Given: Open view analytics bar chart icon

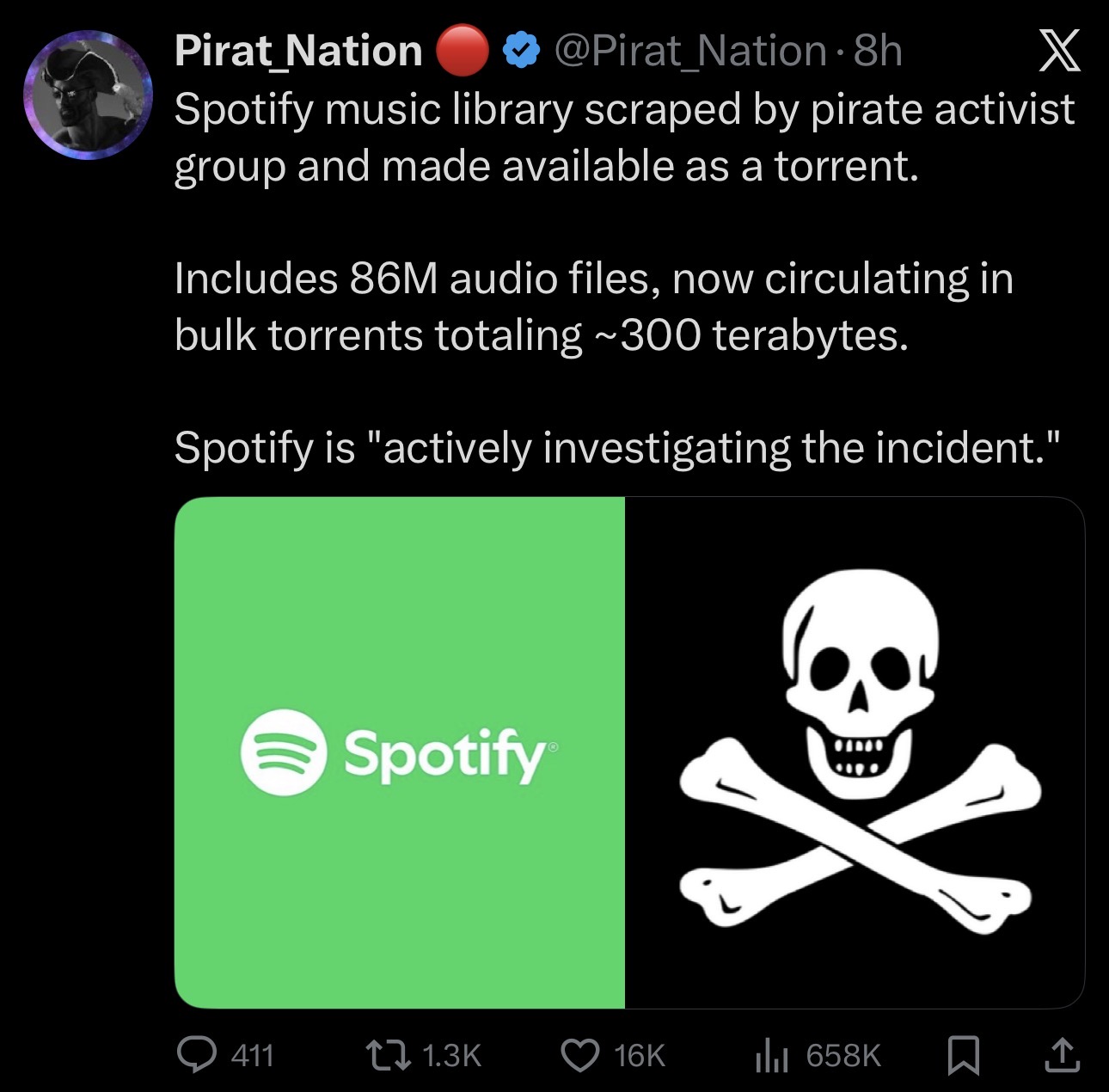Looking at the screenshot, I should point(771,1054).
